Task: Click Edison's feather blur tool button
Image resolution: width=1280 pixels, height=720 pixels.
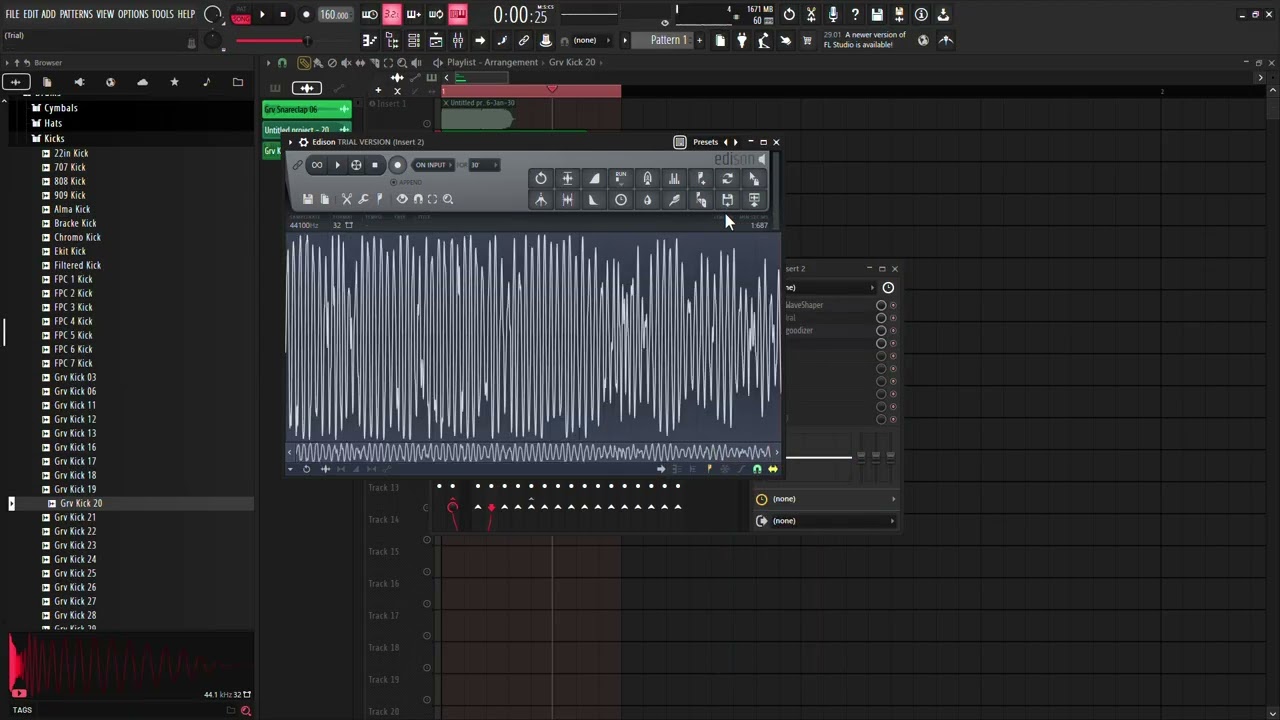Action: point(674,200)
